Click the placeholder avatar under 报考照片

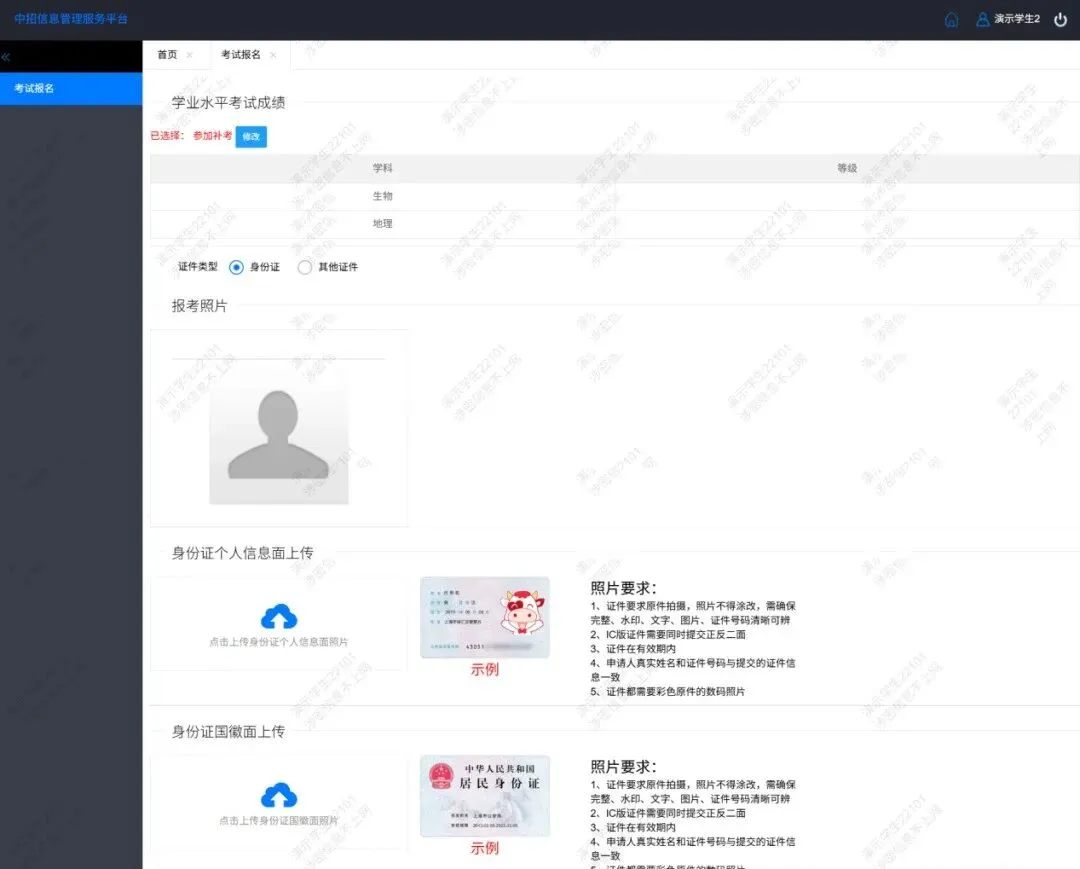pos(278,436)
